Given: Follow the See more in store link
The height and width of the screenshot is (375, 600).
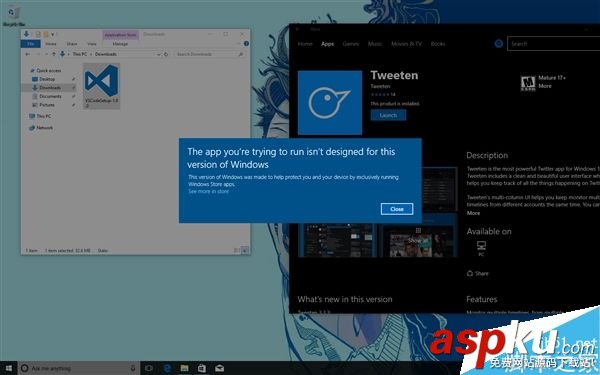Looking at the screenshot, I should 208,191.
